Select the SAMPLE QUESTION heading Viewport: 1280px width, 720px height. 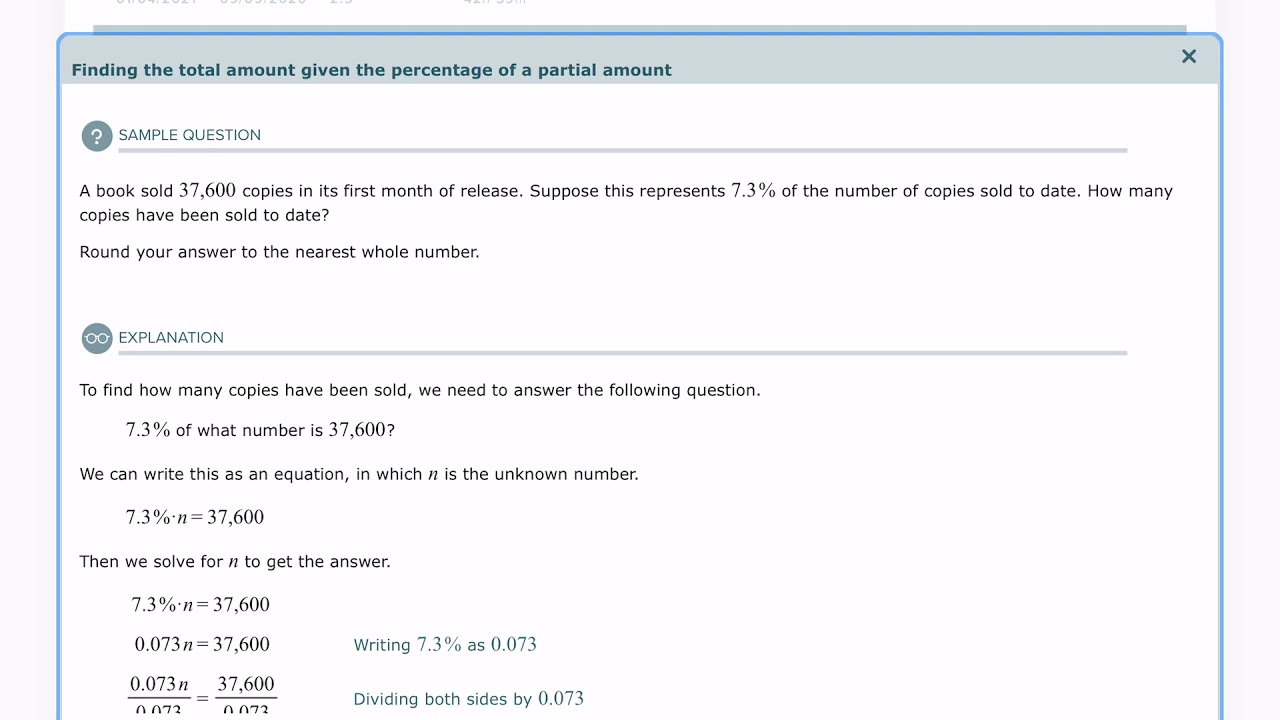189,135
